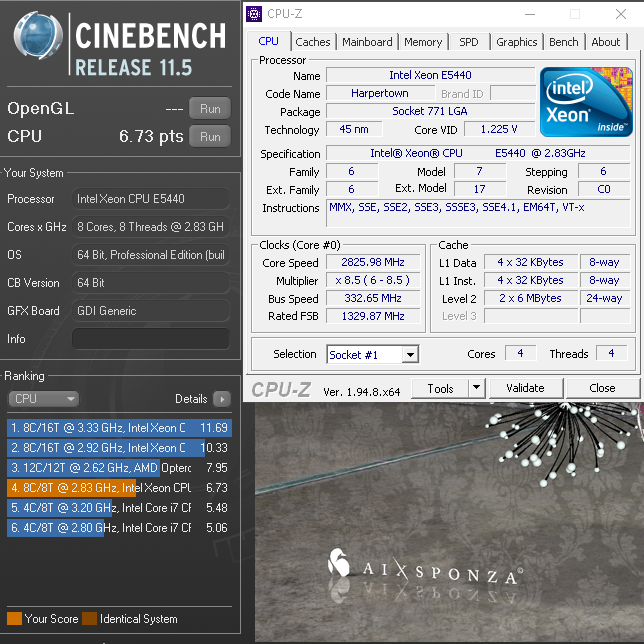Open the Mainboard tab
Viewport: 644px width, 644px height.
pos(367,42)
